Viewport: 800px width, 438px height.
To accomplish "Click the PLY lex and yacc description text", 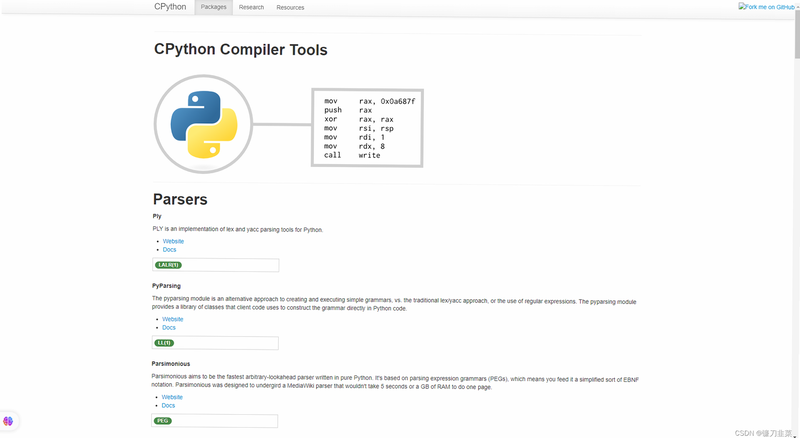I will click(238, 230).
